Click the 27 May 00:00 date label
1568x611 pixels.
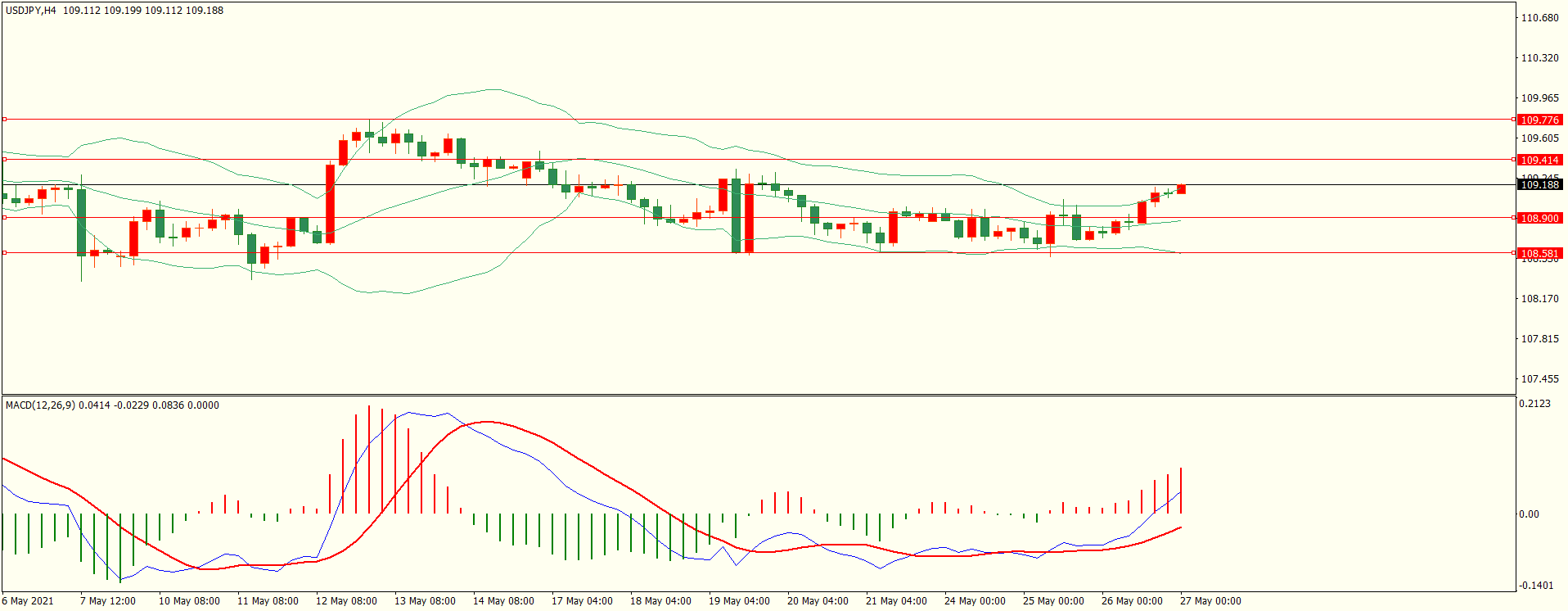pos(1210,601)
